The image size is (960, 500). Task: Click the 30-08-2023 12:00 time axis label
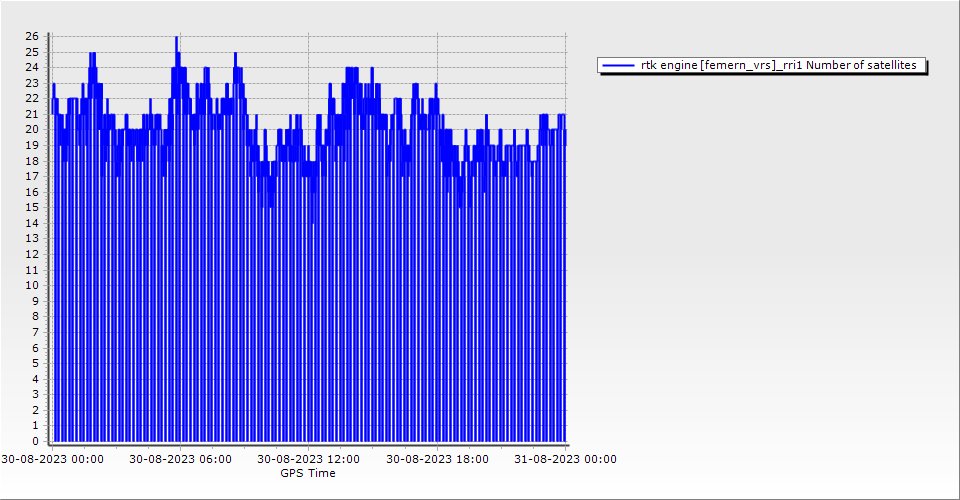pyautogui.click(x=308, y=459)
